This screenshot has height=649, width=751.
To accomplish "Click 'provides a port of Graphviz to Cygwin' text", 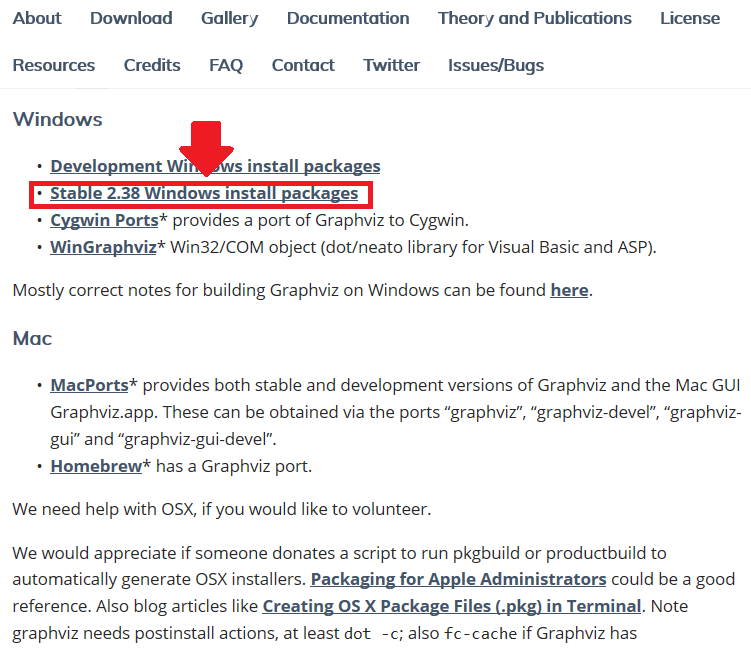I will point(320,220).
